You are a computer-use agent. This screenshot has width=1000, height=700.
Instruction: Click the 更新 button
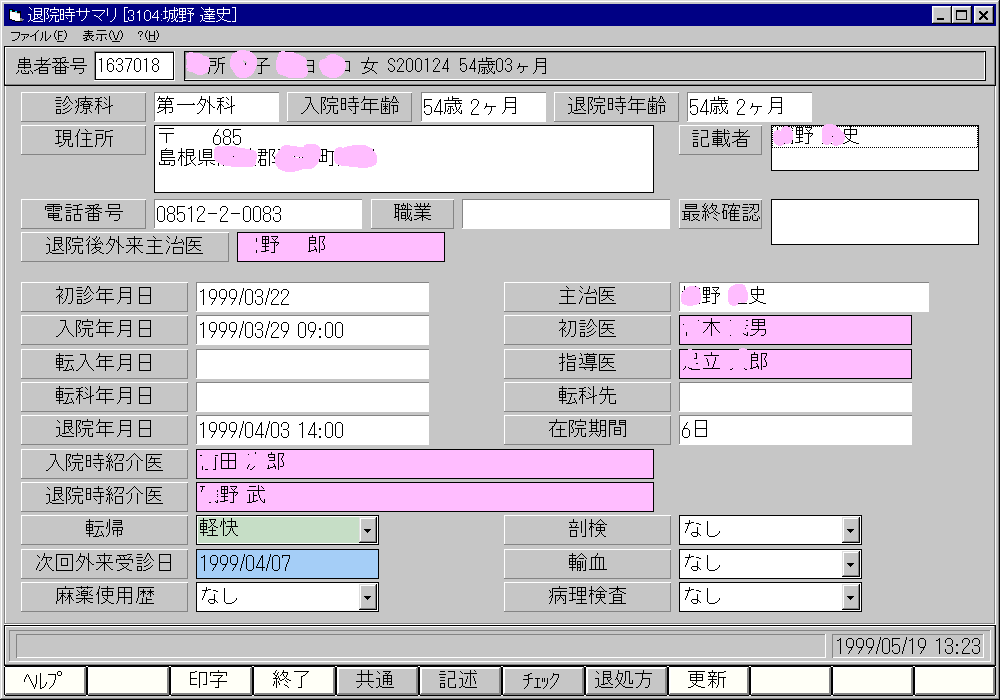click(x=707, y=680)
